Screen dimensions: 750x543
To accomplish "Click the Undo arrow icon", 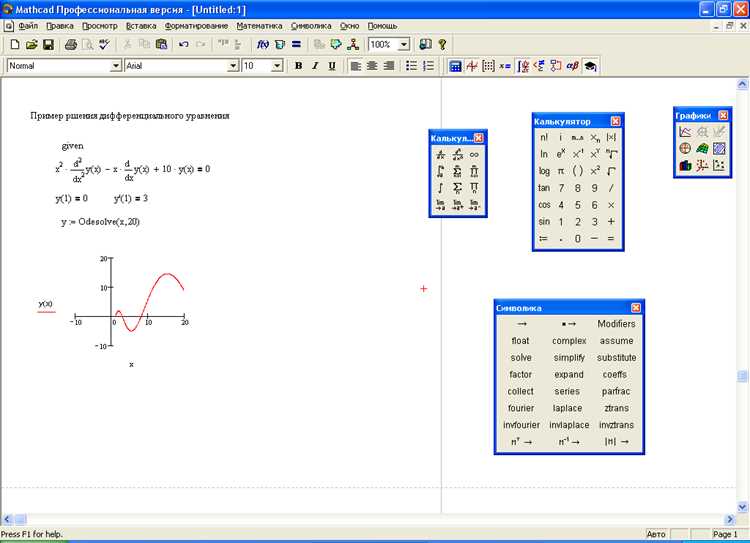I will pos(183,44).
